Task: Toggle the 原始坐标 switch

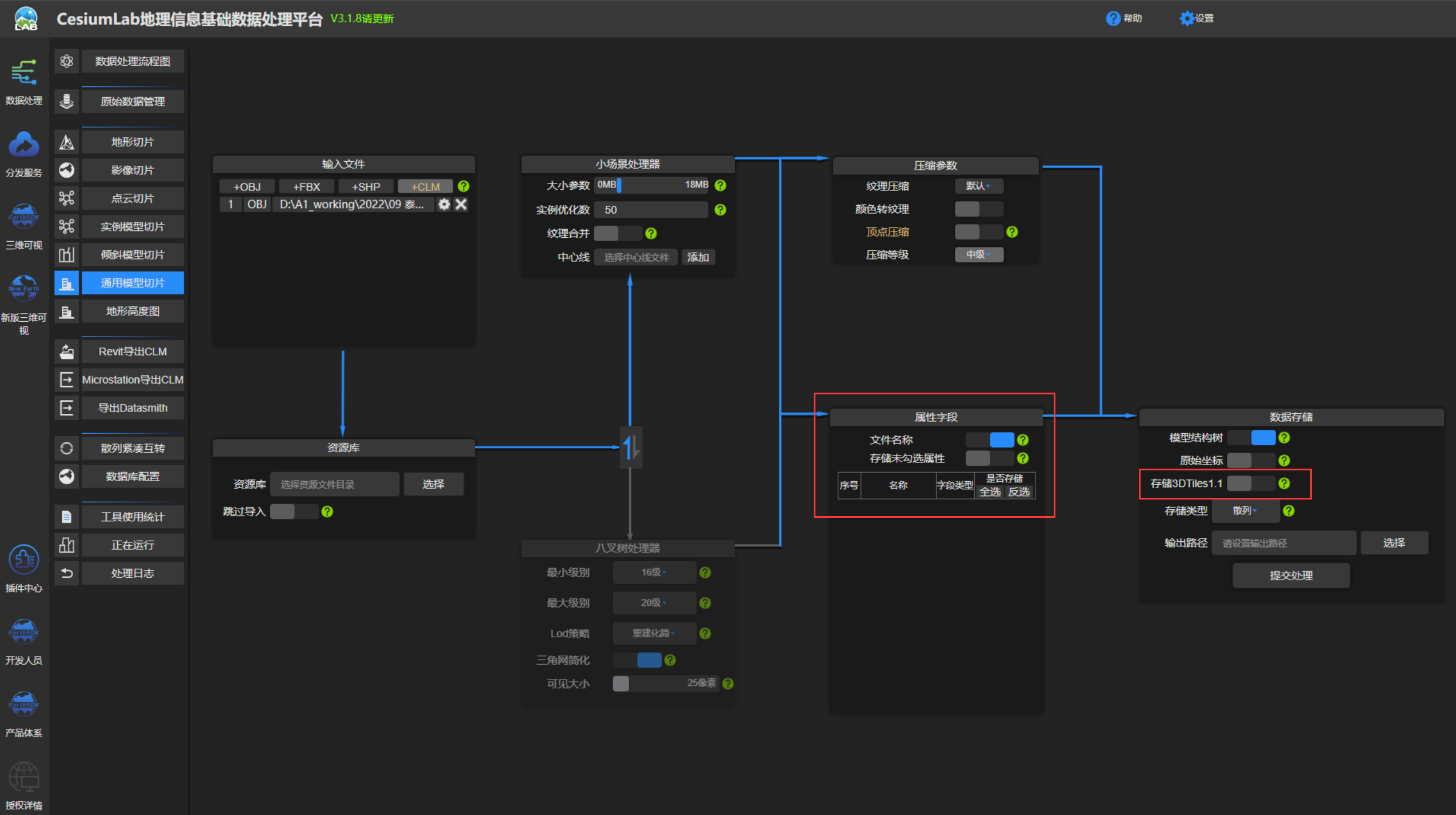Action: tap(1251, 460)
